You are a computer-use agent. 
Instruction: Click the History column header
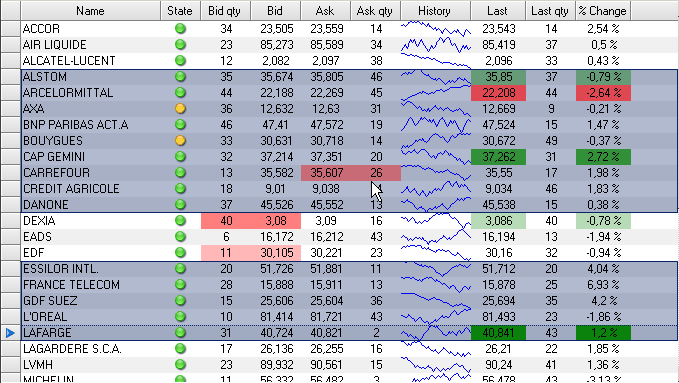(x=435, y=11)
